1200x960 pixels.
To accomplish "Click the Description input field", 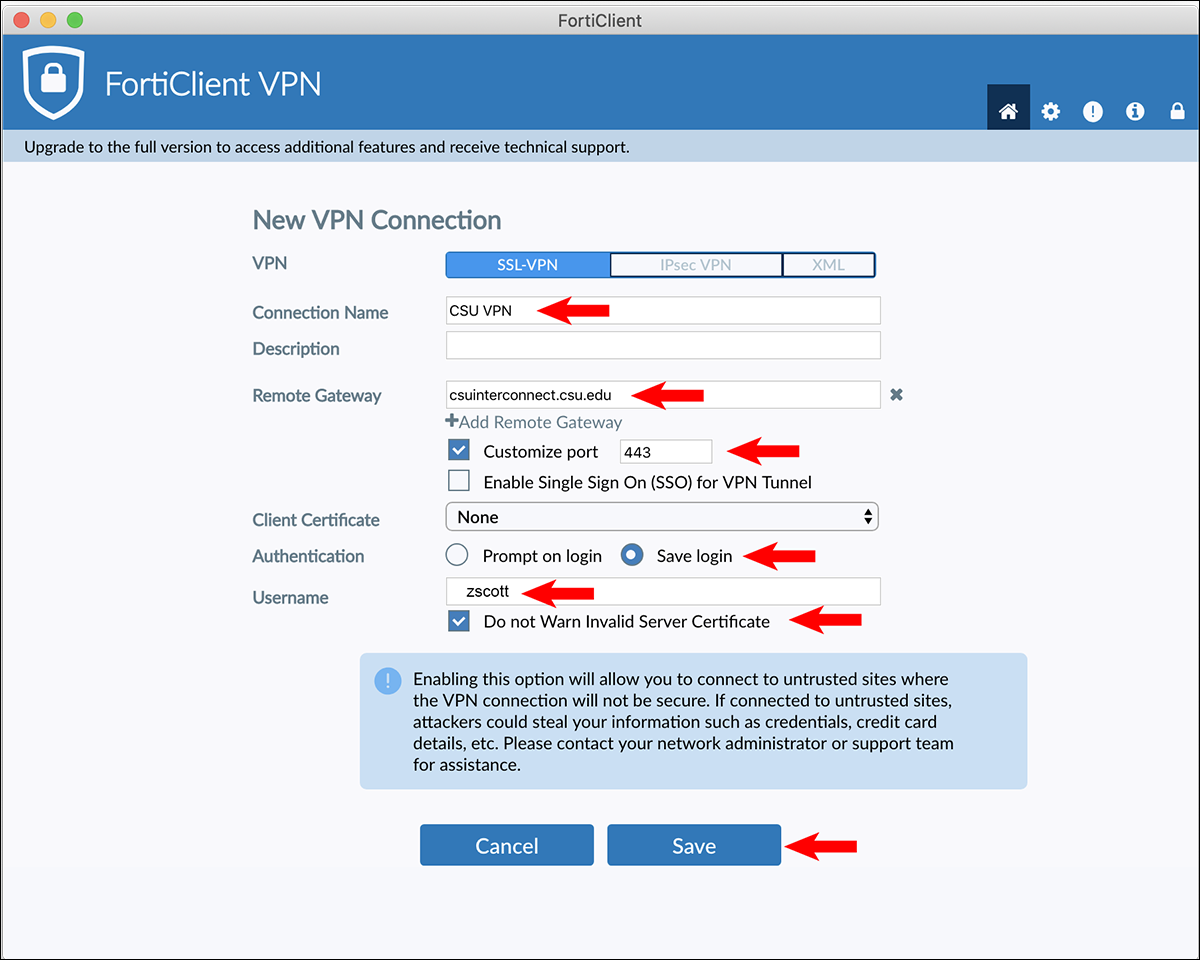I will [663, 346].
